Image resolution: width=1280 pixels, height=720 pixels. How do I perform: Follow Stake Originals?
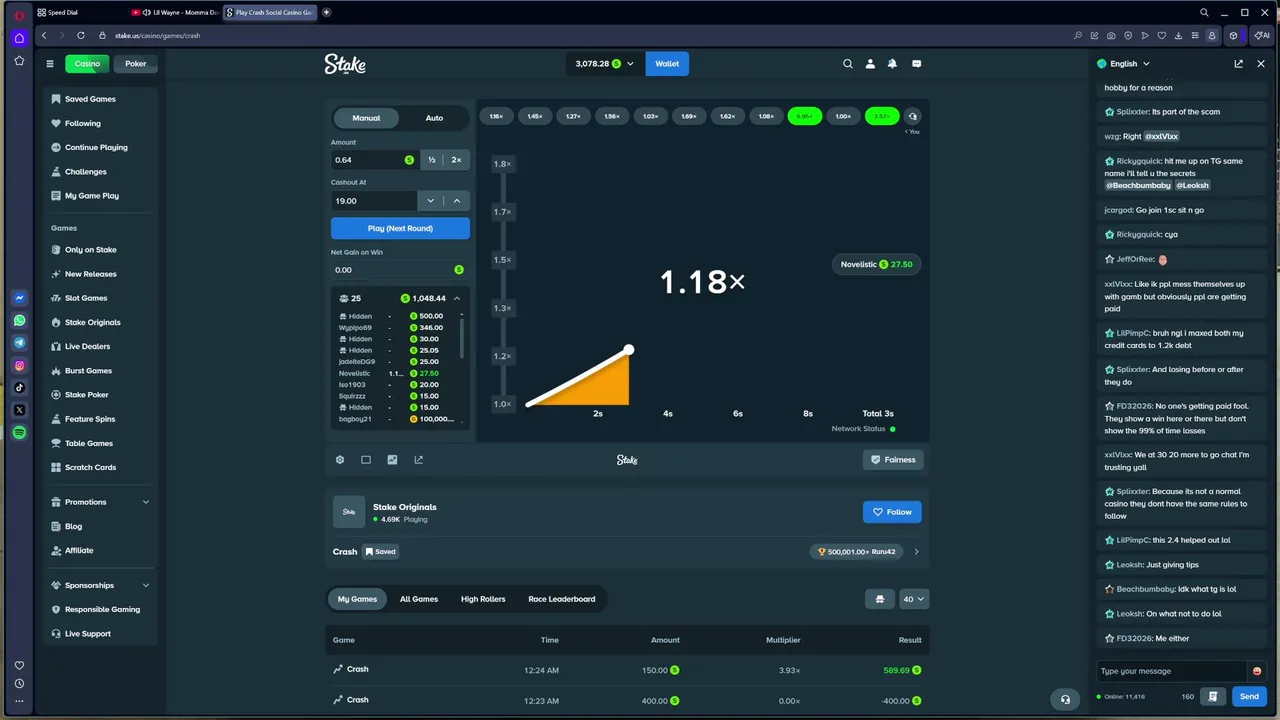tap(892, 512)
